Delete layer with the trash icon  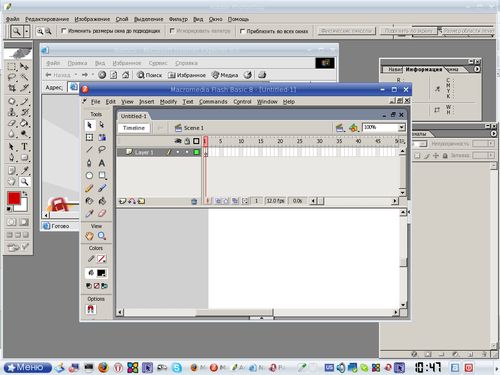pos(194,201)
